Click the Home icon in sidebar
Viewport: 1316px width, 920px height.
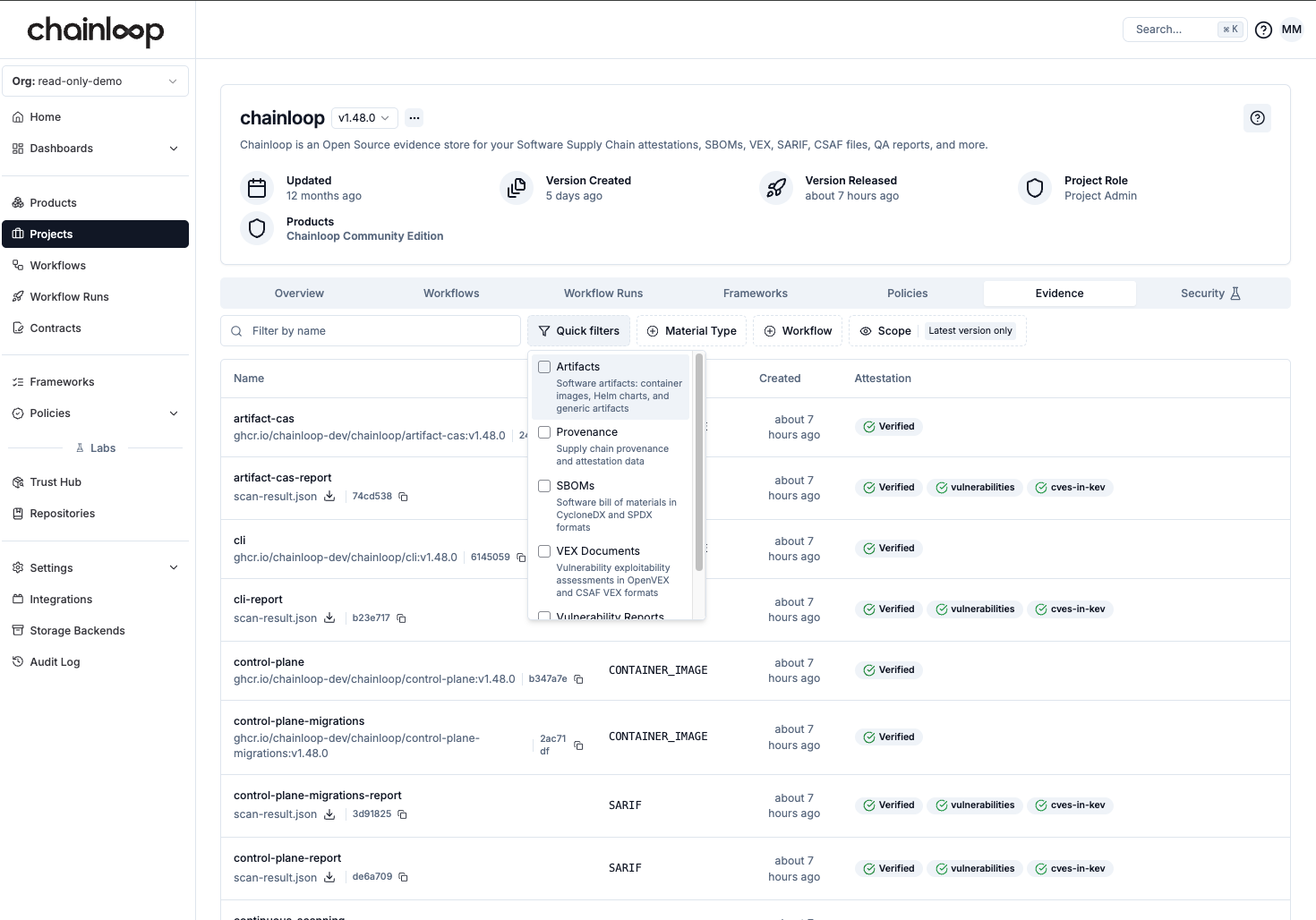pyautogui.click(x=18, y=117)
